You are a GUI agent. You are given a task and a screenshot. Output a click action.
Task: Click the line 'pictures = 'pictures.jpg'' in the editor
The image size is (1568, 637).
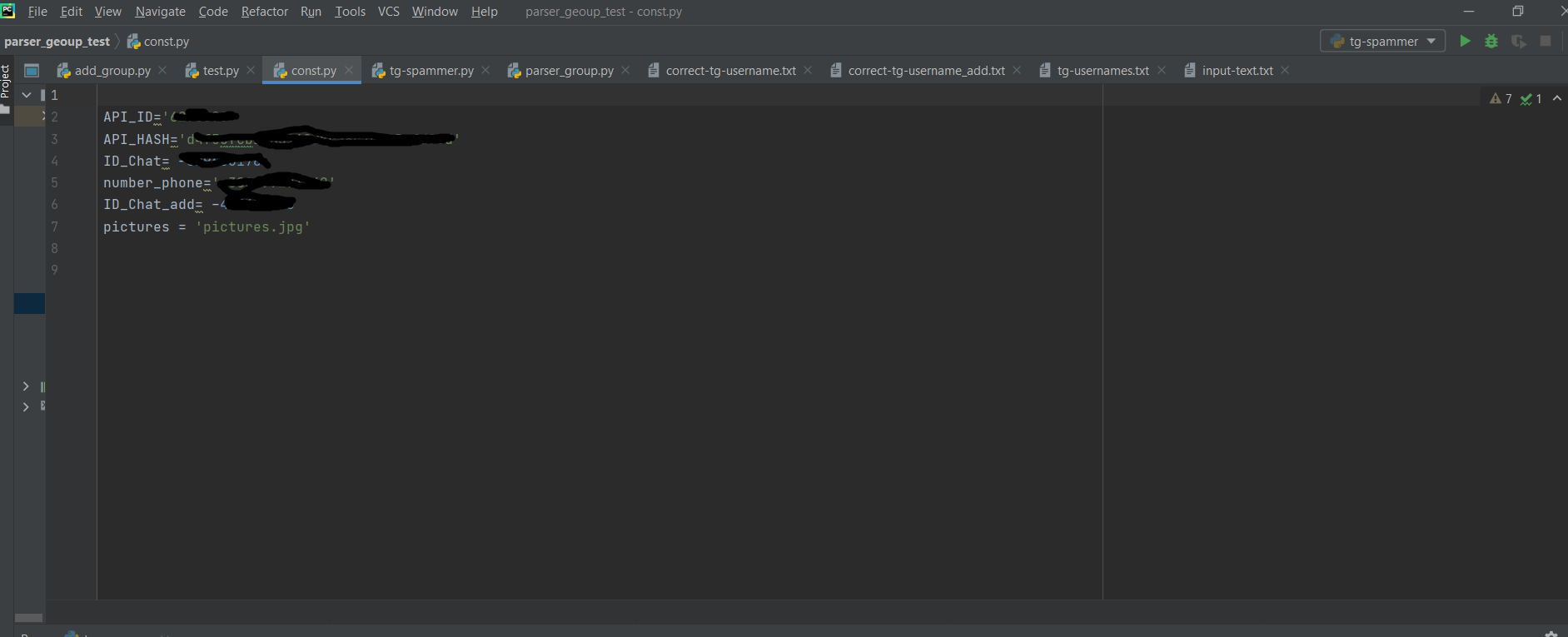[207, 226]
